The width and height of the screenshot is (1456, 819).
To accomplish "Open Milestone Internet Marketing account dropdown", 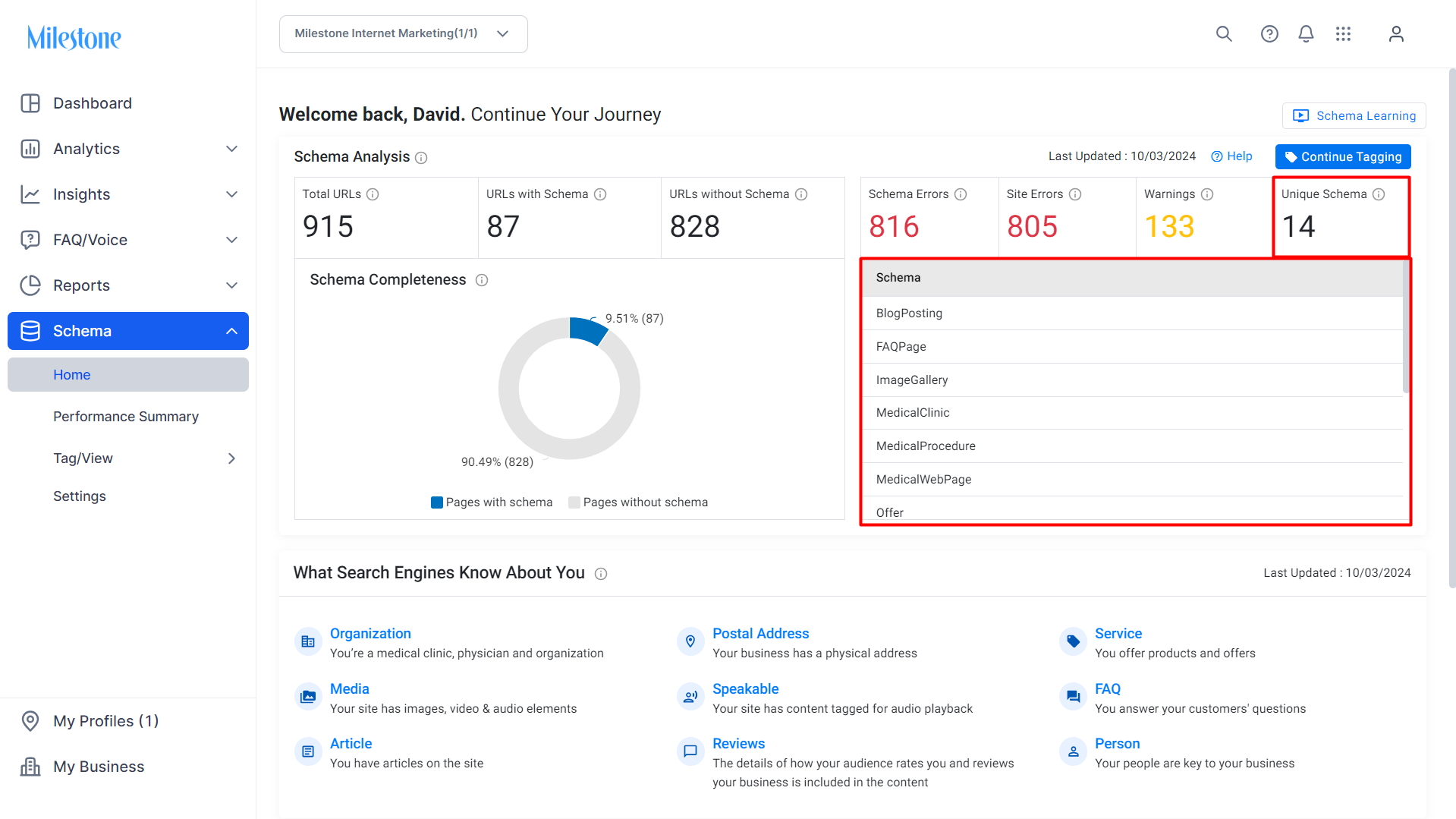I will [x=403, y=34].
